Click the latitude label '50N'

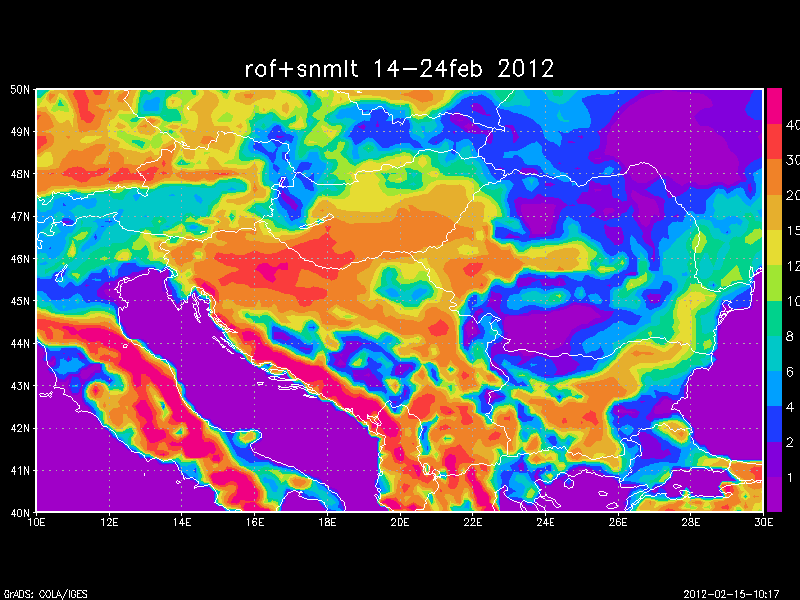tap(20, 90)
